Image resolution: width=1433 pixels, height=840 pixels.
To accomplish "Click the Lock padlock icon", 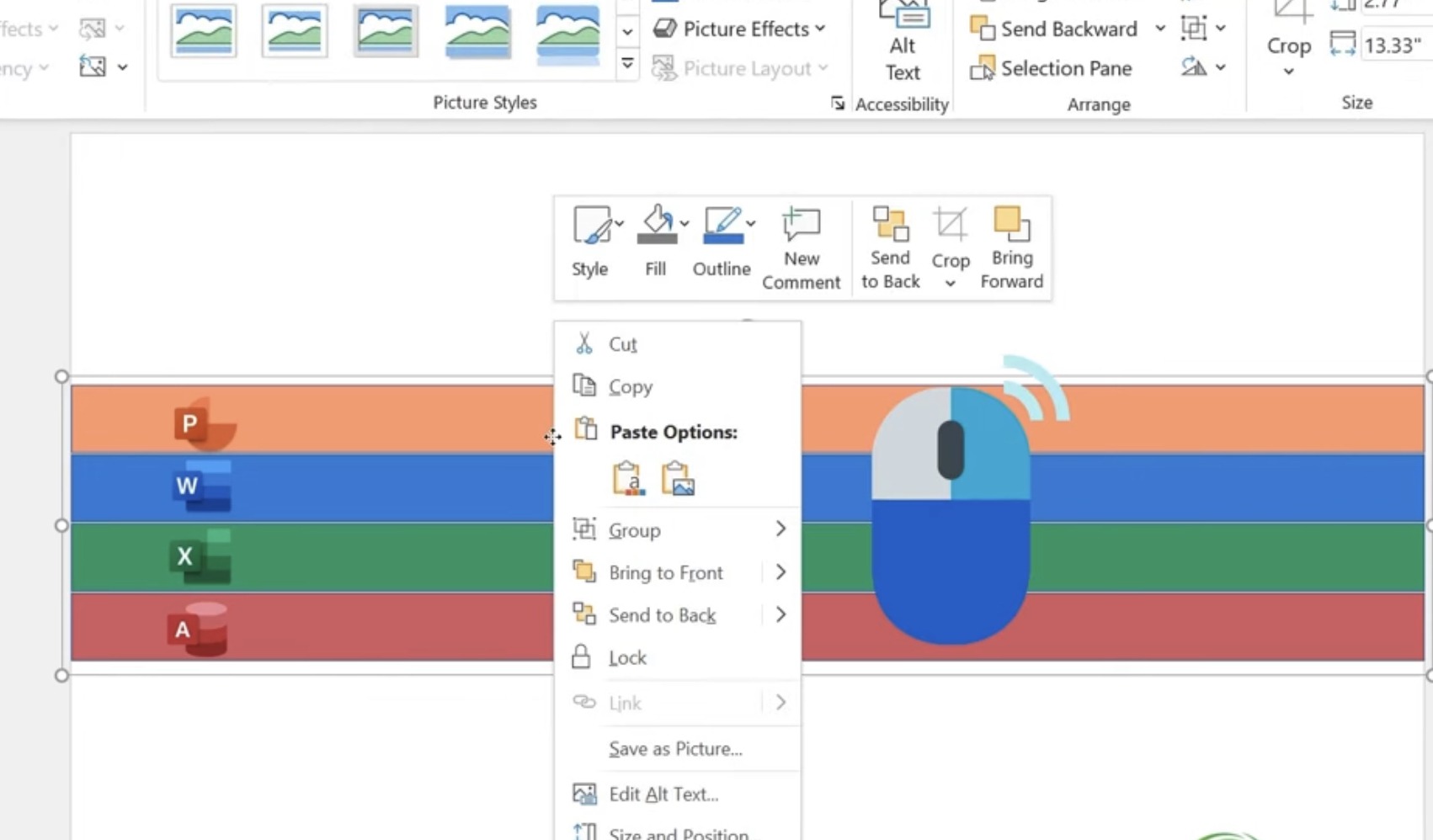I will (x=581, y=657).
